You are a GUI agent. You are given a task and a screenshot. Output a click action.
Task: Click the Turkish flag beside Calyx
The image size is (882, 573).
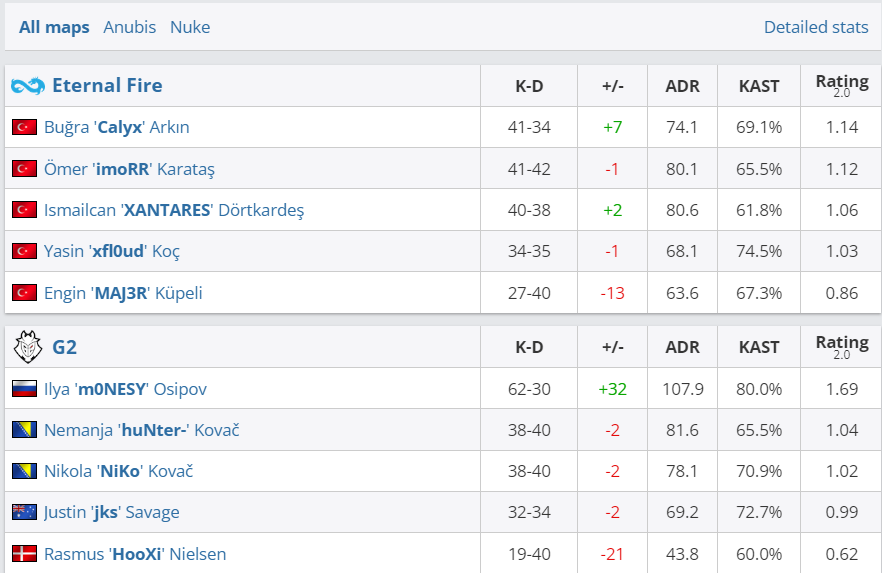[24, 128]
